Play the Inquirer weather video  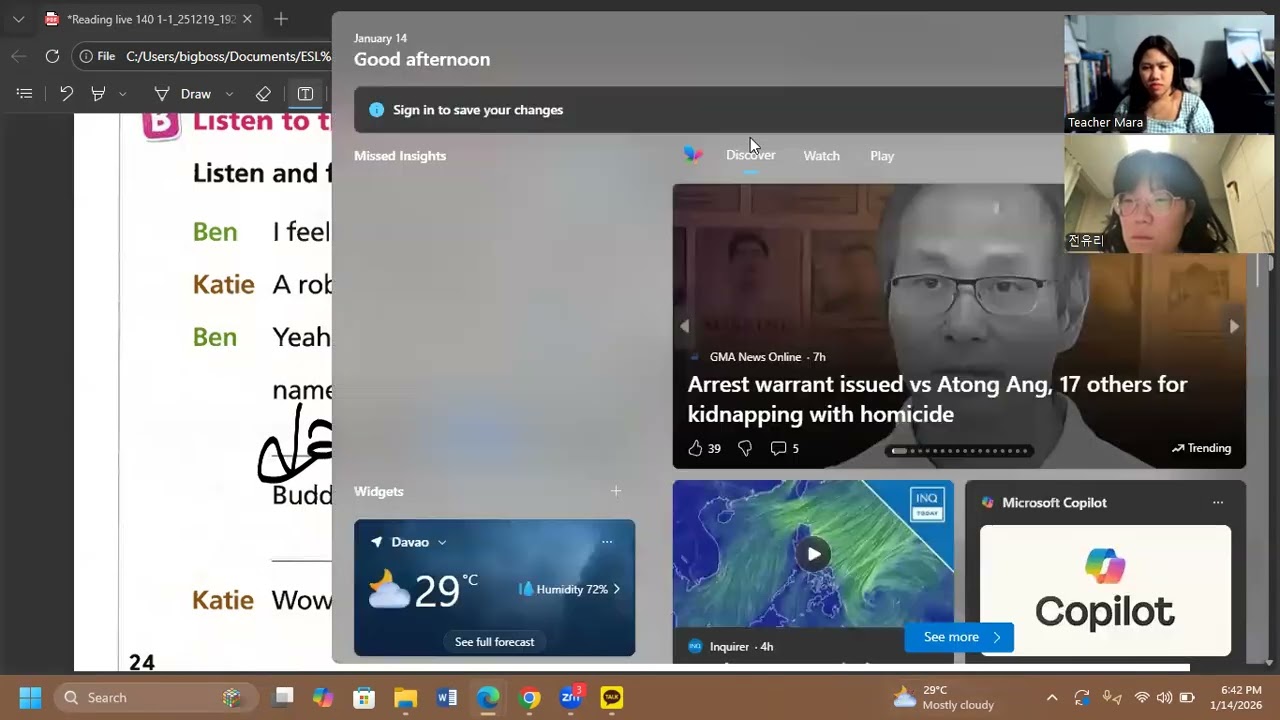(x=814, y=554)
